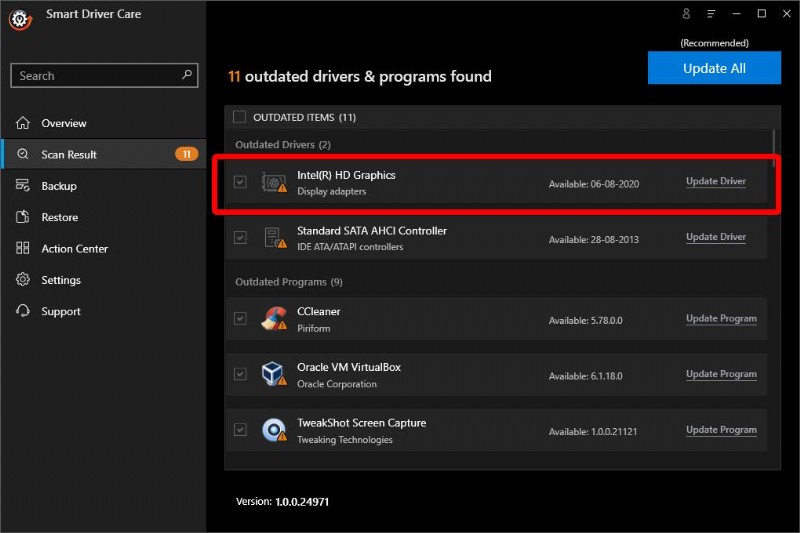This screenshot has width=800, height=533.
Task: Open the Action Center section
Action: 104,248
